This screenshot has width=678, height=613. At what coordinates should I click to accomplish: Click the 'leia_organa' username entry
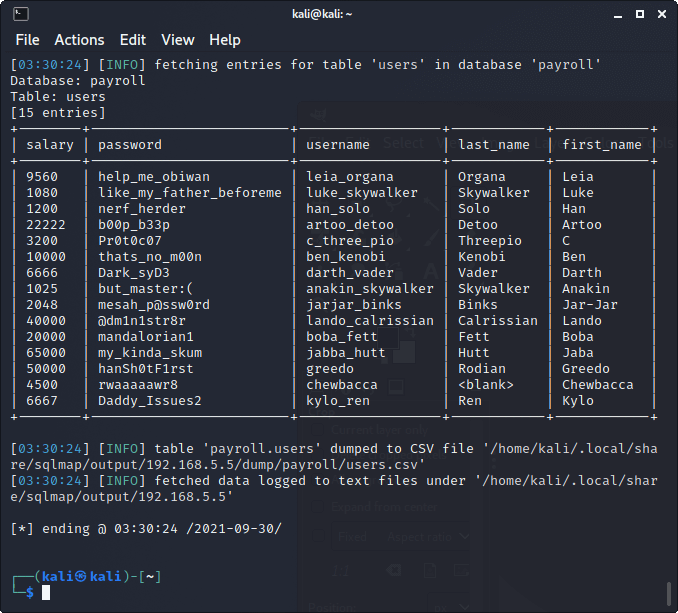(x=350, y=177)
